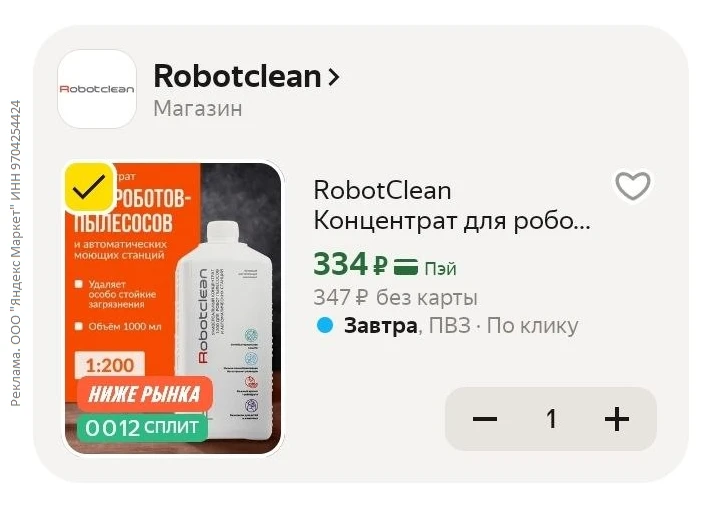Click the Robotclean shop logo
Viewport: 715px width, 508px height.
(97, 89)
